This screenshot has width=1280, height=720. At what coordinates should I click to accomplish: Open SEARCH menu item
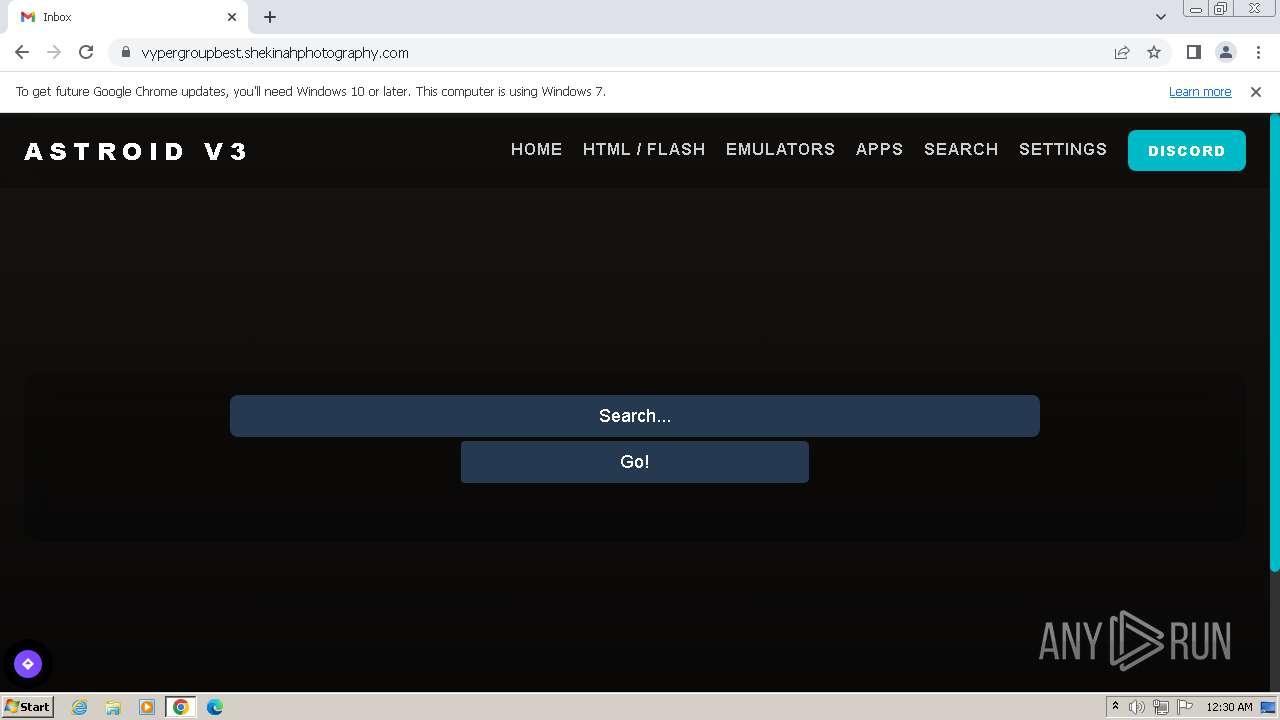click(961, 149)
